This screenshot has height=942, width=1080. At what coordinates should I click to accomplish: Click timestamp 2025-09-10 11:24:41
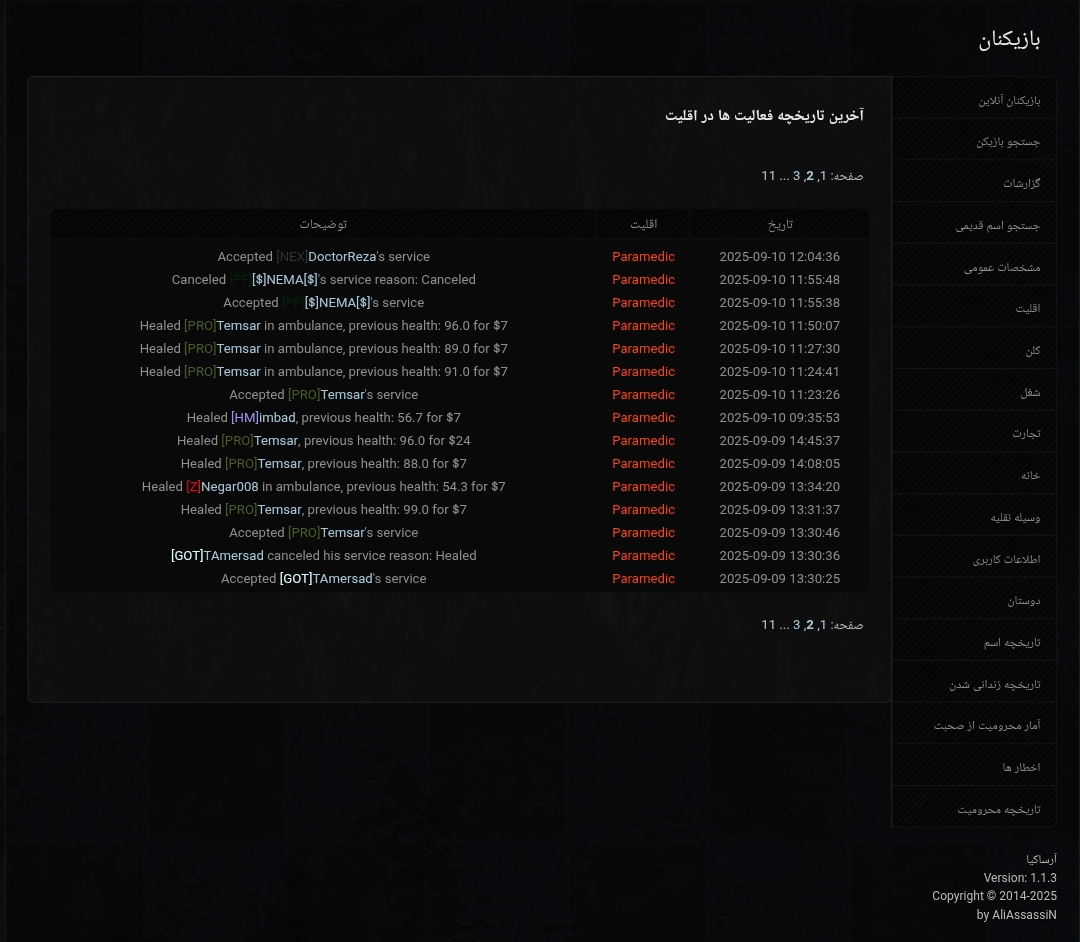click(780, 372)
